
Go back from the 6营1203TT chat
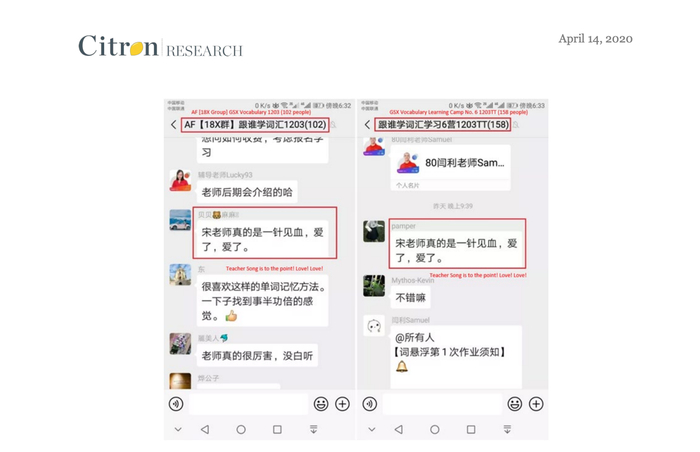click(367, 125)
